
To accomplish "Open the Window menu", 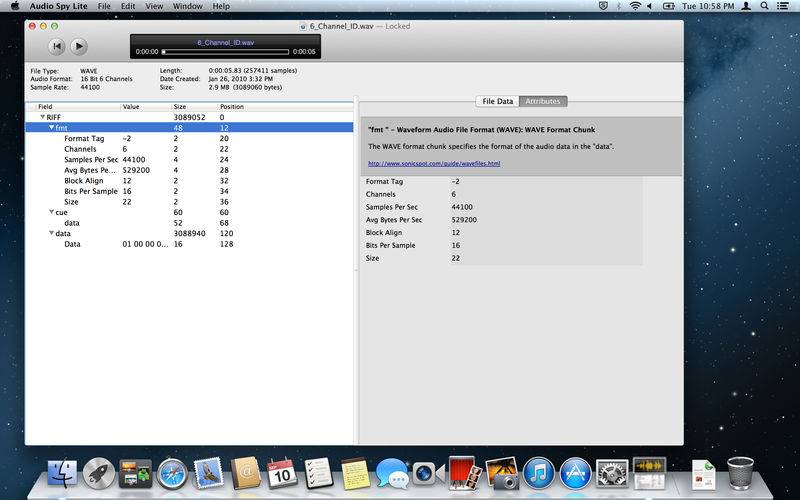I will point(187,6).
